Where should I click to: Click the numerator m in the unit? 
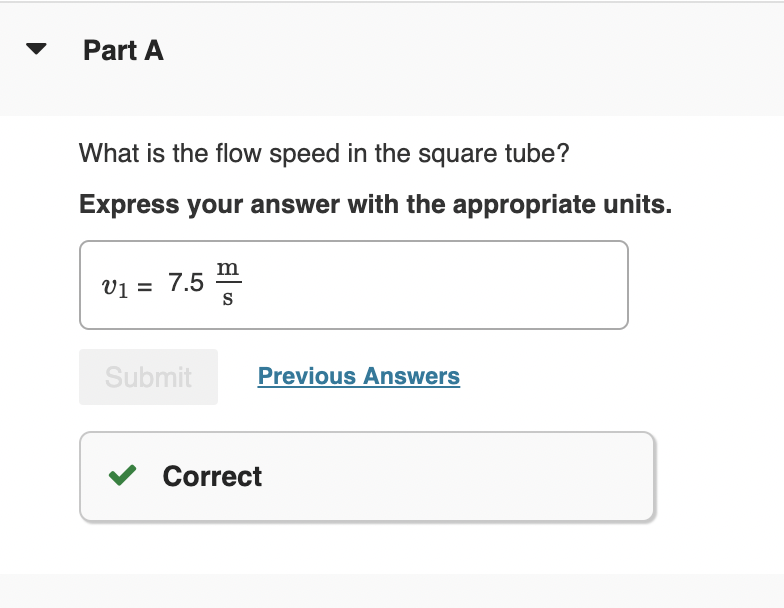[x=228, y=270]
